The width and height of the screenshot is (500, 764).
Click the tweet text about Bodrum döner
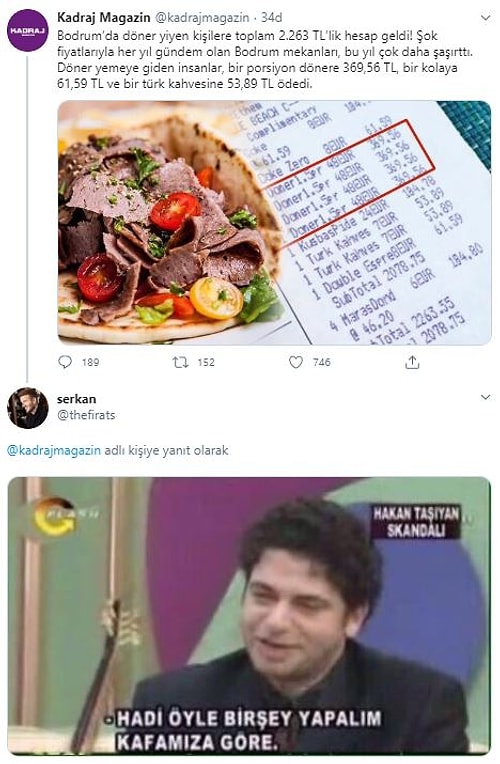coord(266,59)
